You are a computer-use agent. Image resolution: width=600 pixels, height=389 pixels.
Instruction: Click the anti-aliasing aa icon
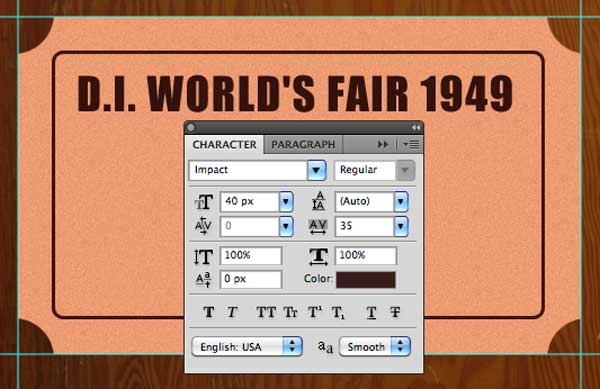[x=325, y=347]
